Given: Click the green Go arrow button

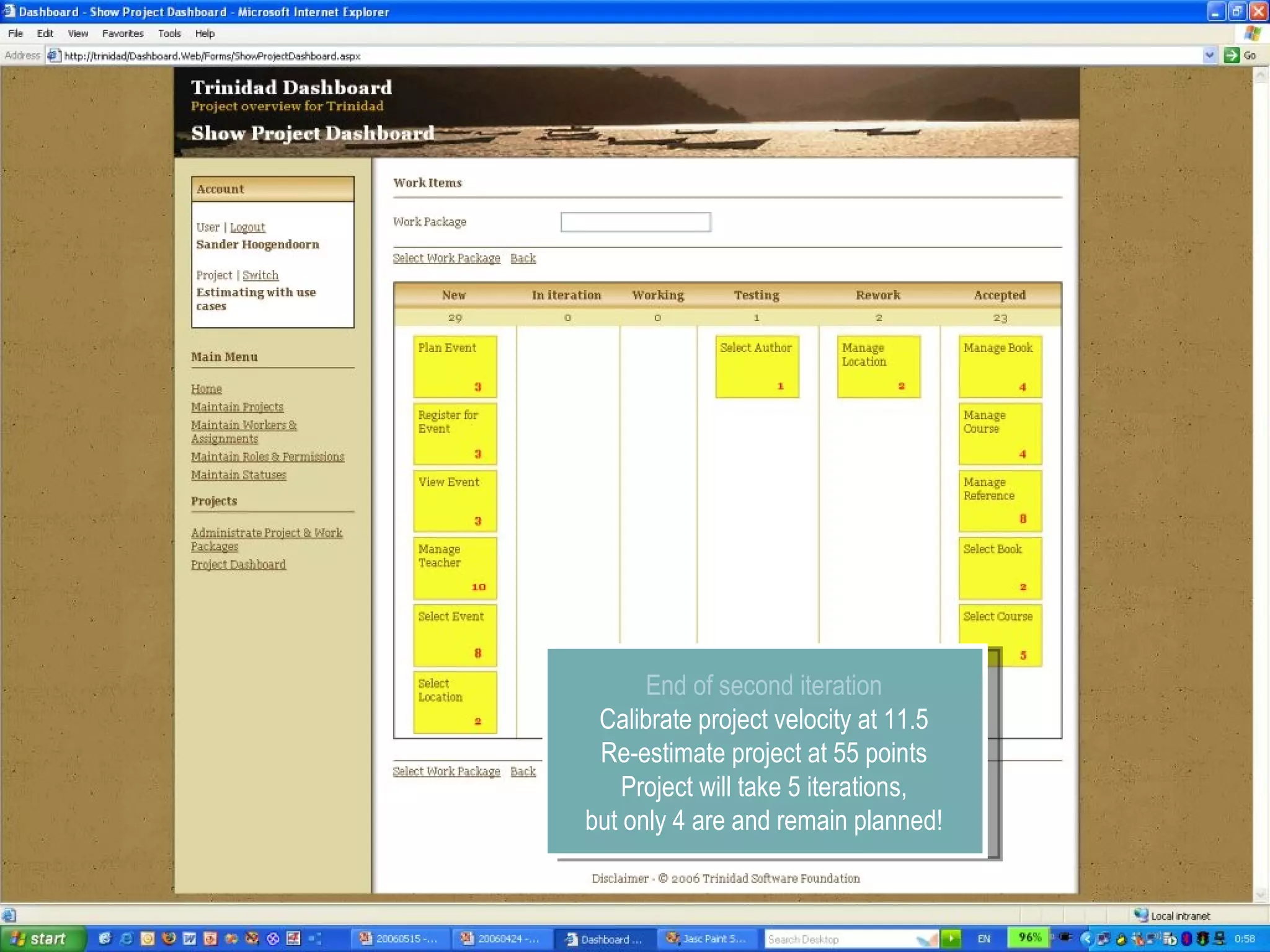Looking at the screenshot, I should point(1231,55).
